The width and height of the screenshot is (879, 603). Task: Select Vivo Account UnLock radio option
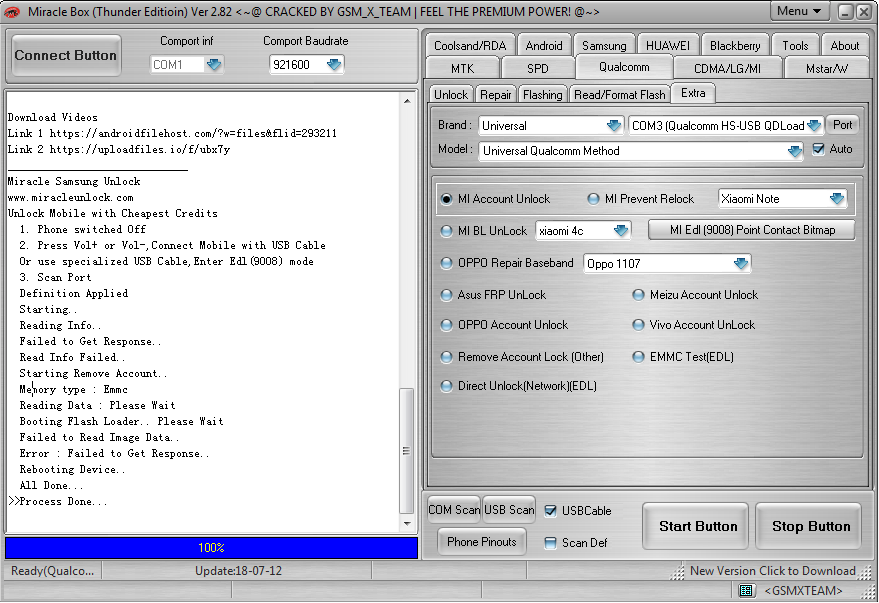(638, 325)
